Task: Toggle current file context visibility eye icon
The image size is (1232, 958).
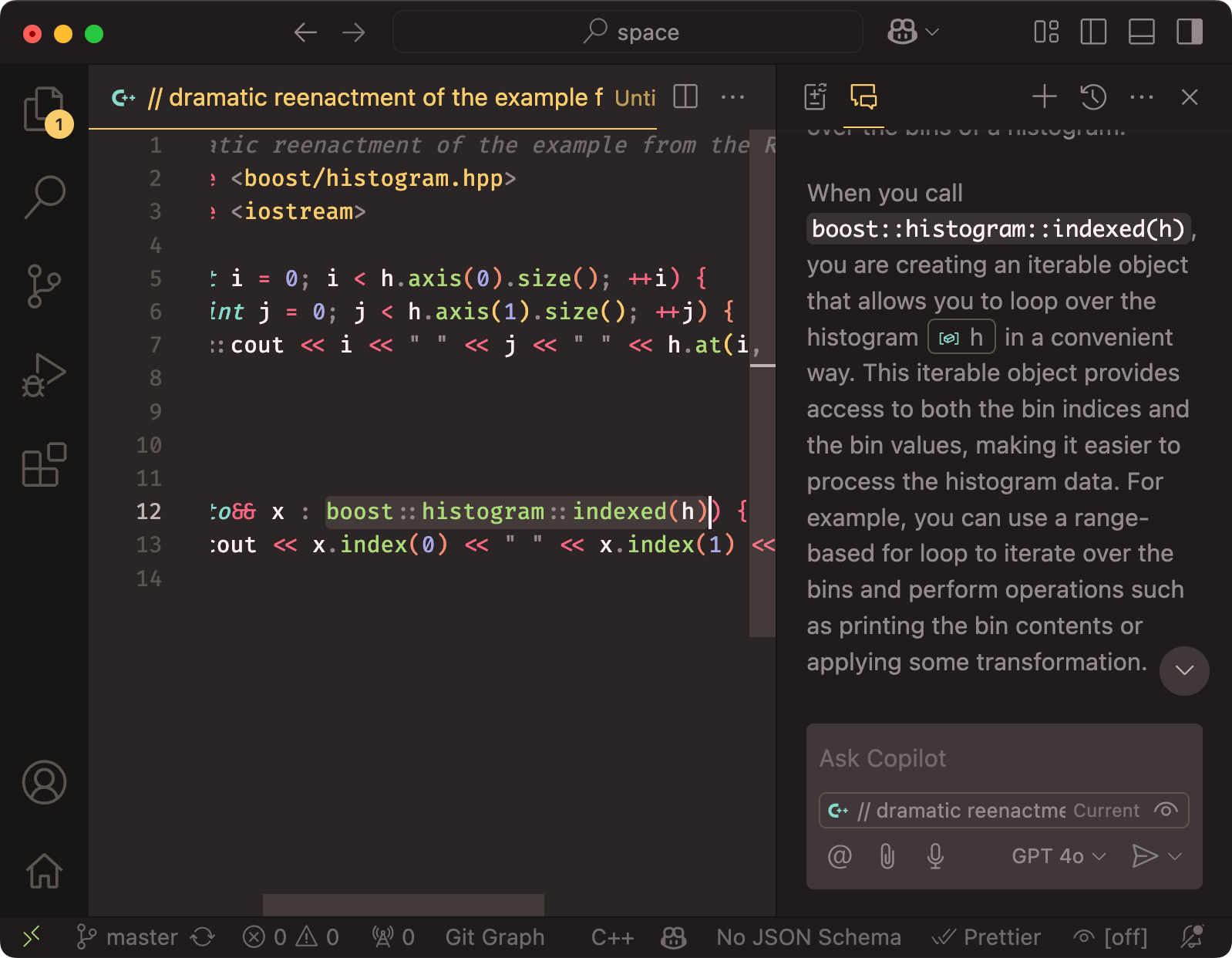Action: (1166, 810)
